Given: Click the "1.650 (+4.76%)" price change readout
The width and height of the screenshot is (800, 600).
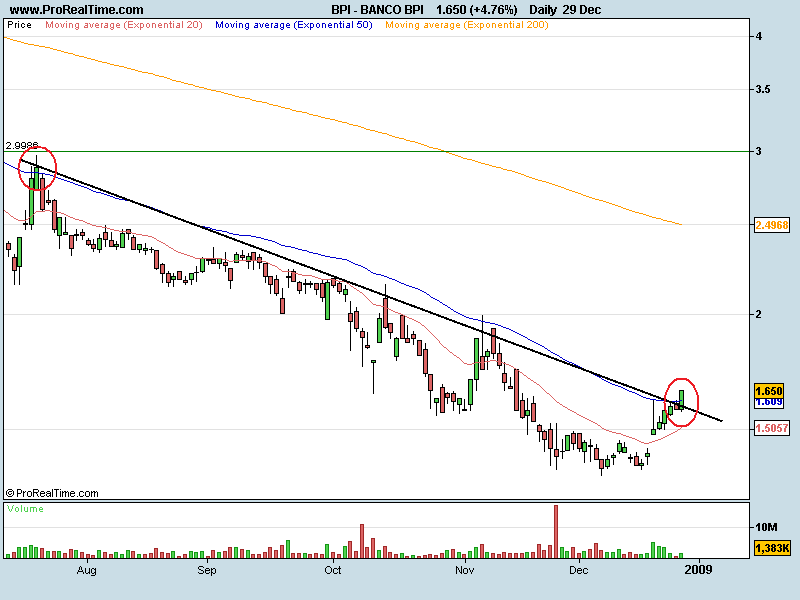Looking at the screenshot, I should pyautogui.click(x=477, y=10).
